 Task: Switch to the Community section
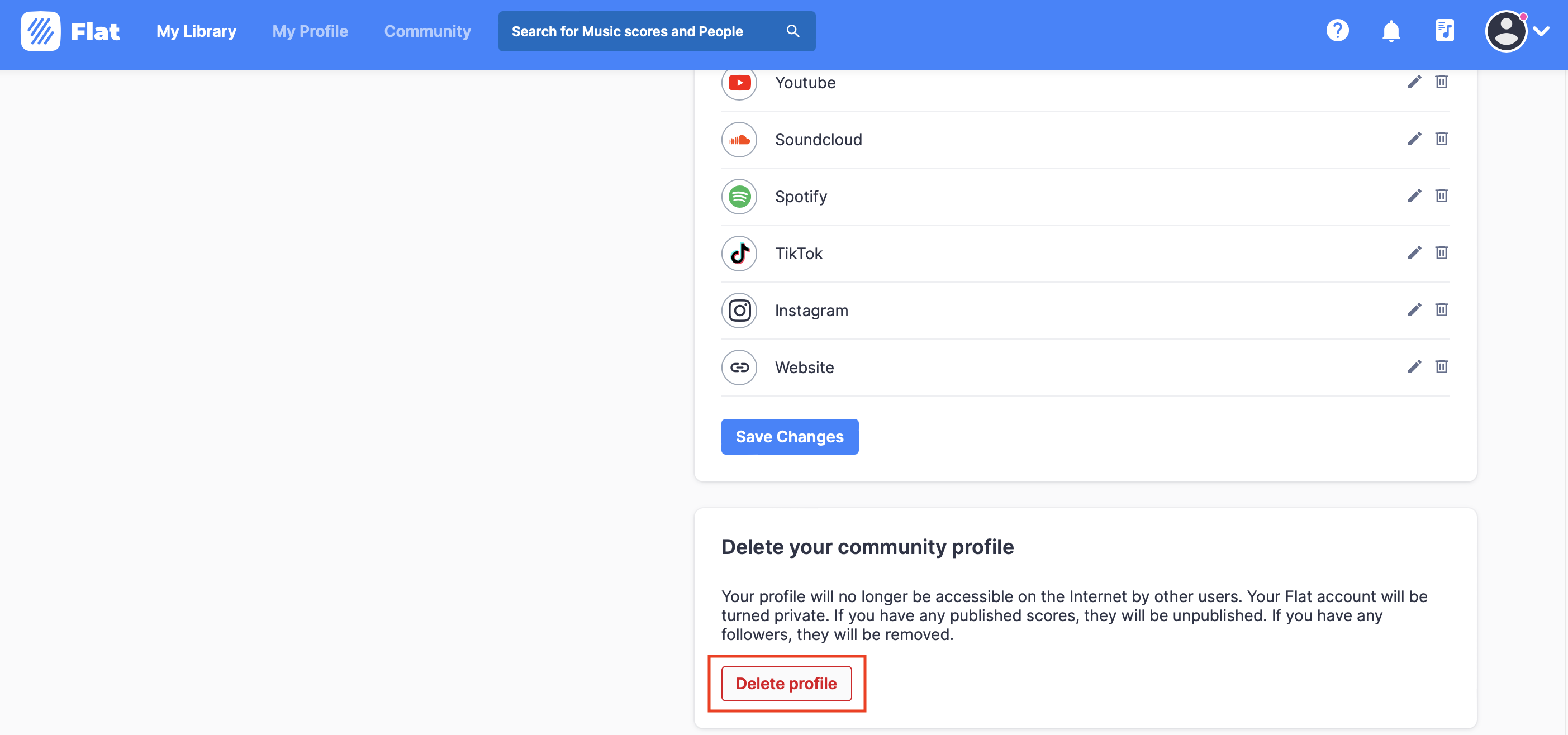(427, 31)
